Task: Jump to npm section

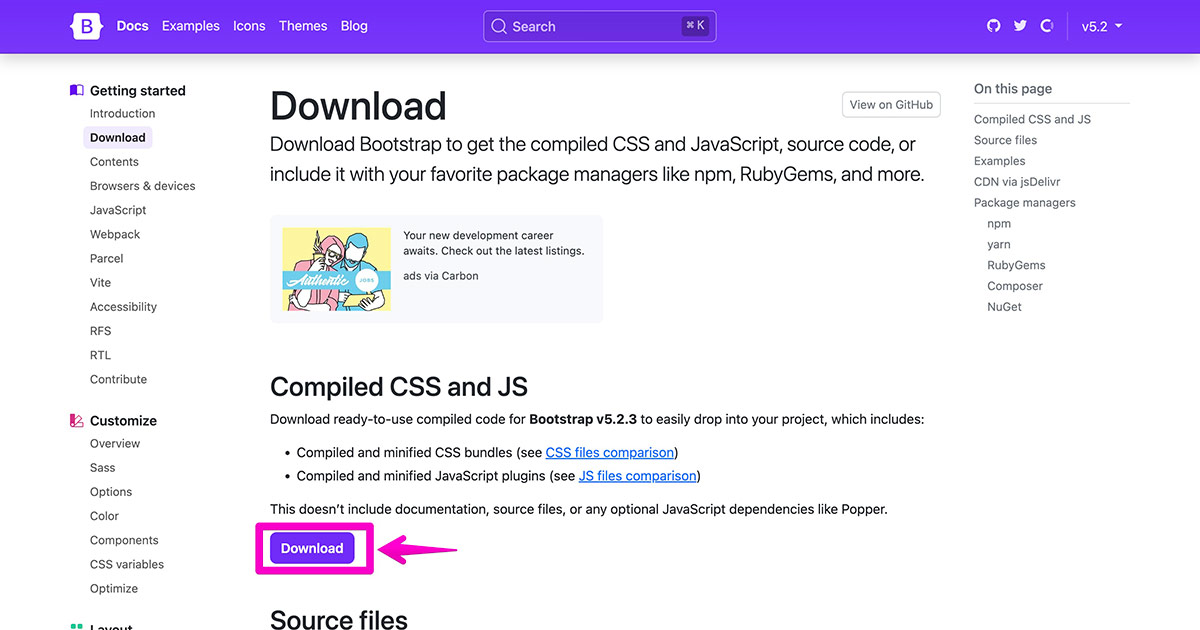Action: [x=999, y=224]
